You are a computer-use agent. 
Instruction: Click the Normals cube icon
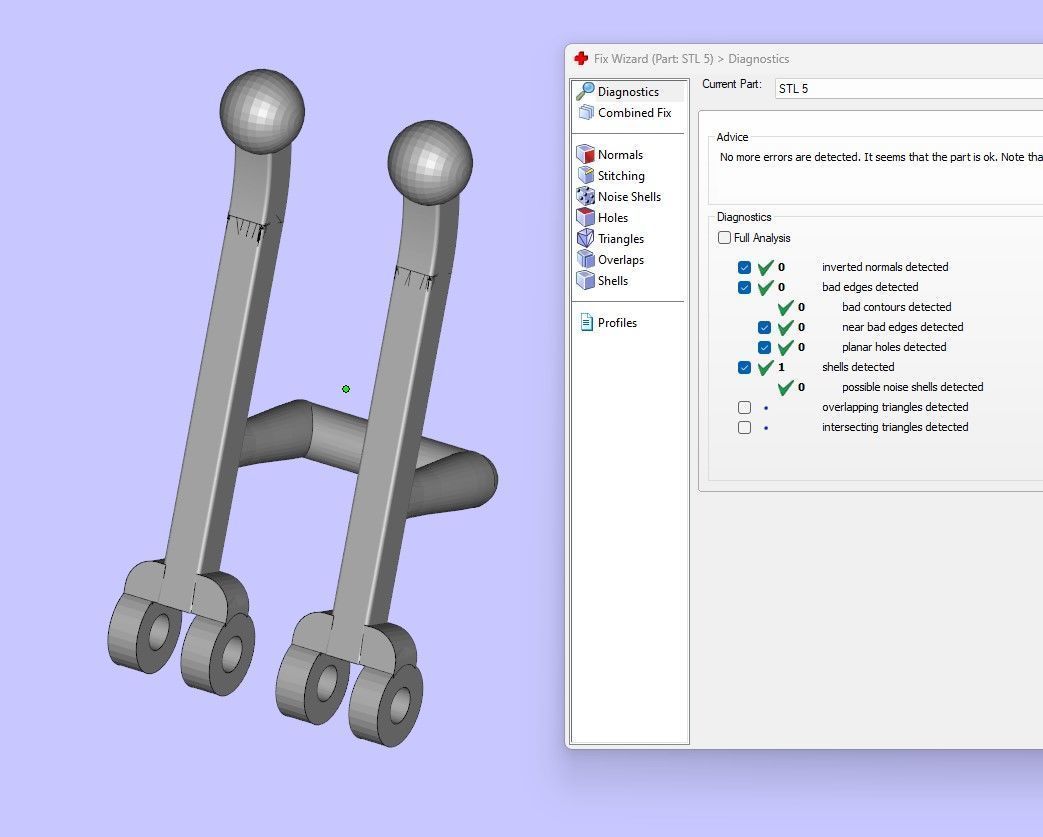pos(585,154)
